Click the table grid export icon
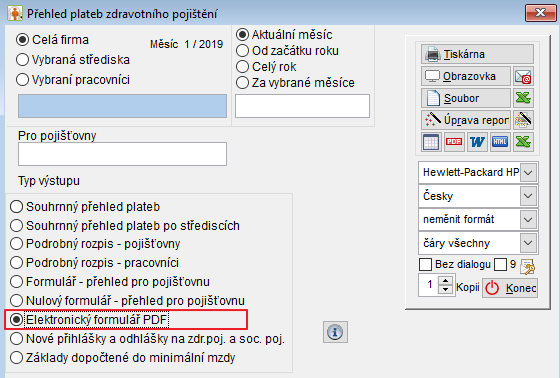The height and width of the screenshot is (378, 560). [x=431, y=142]
